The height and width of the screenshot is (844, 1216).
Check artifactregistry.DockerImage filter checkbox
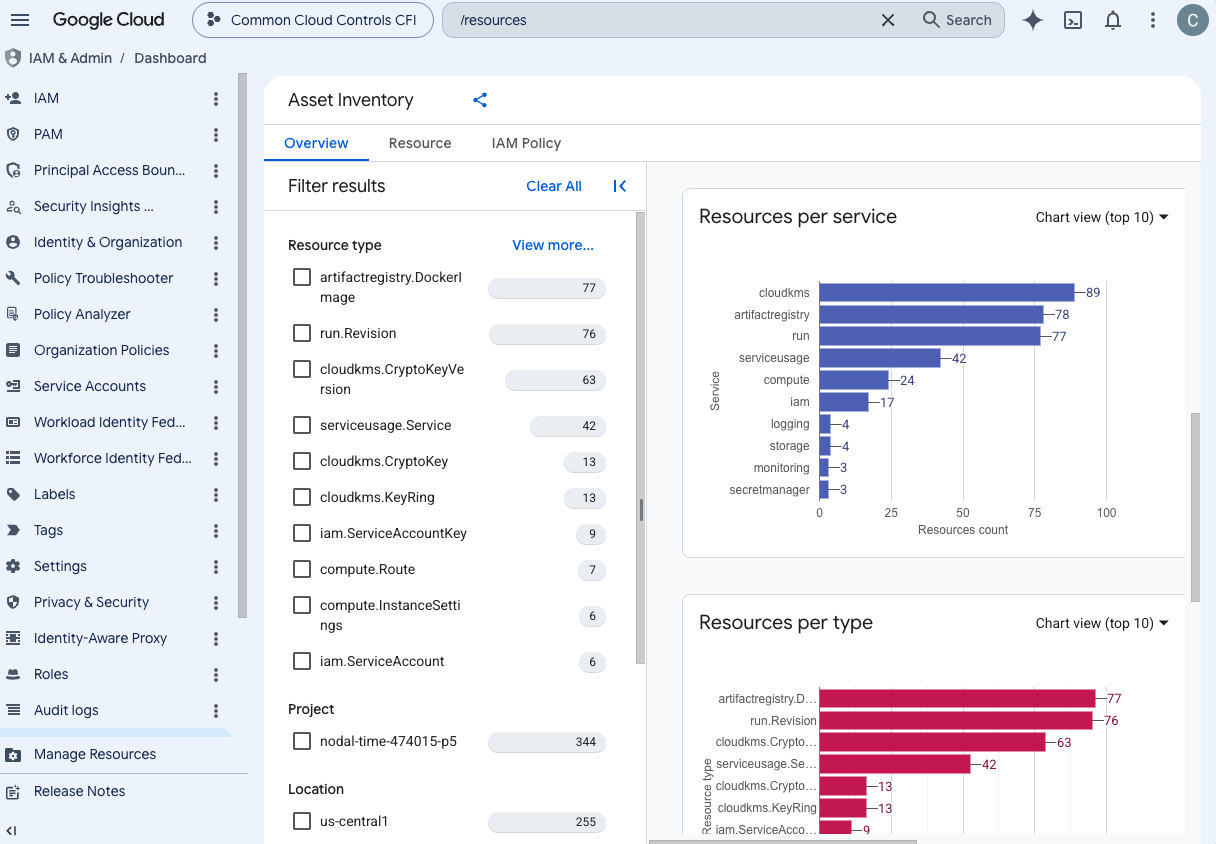302,277
